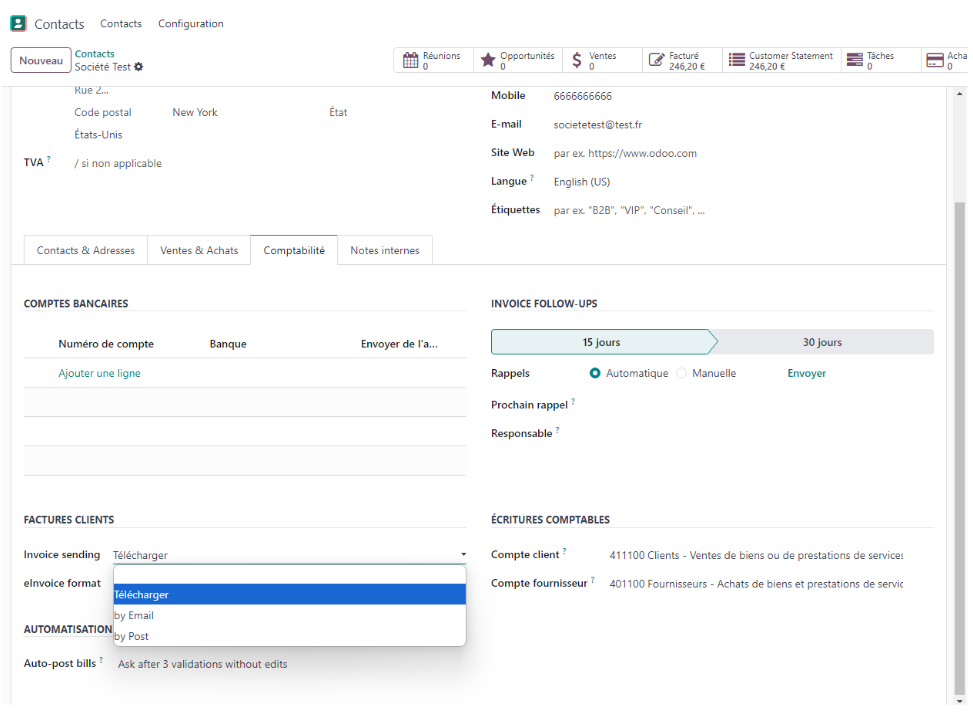Click the Contacts breadcrumb link
973x717 pixels.
[x=94, y=54]
